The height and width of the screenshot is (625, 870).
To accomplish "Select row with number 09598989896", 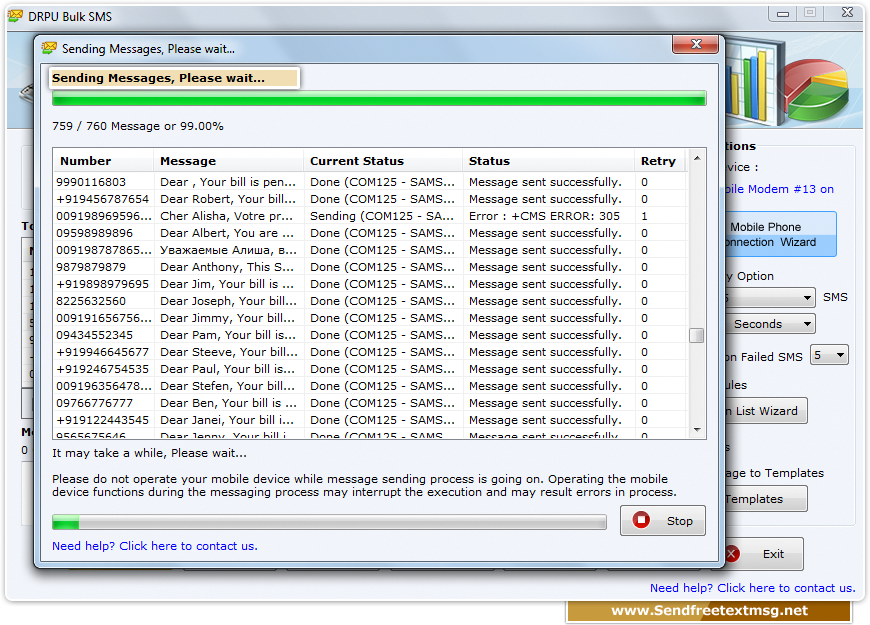I will click(x=371, y=233).
